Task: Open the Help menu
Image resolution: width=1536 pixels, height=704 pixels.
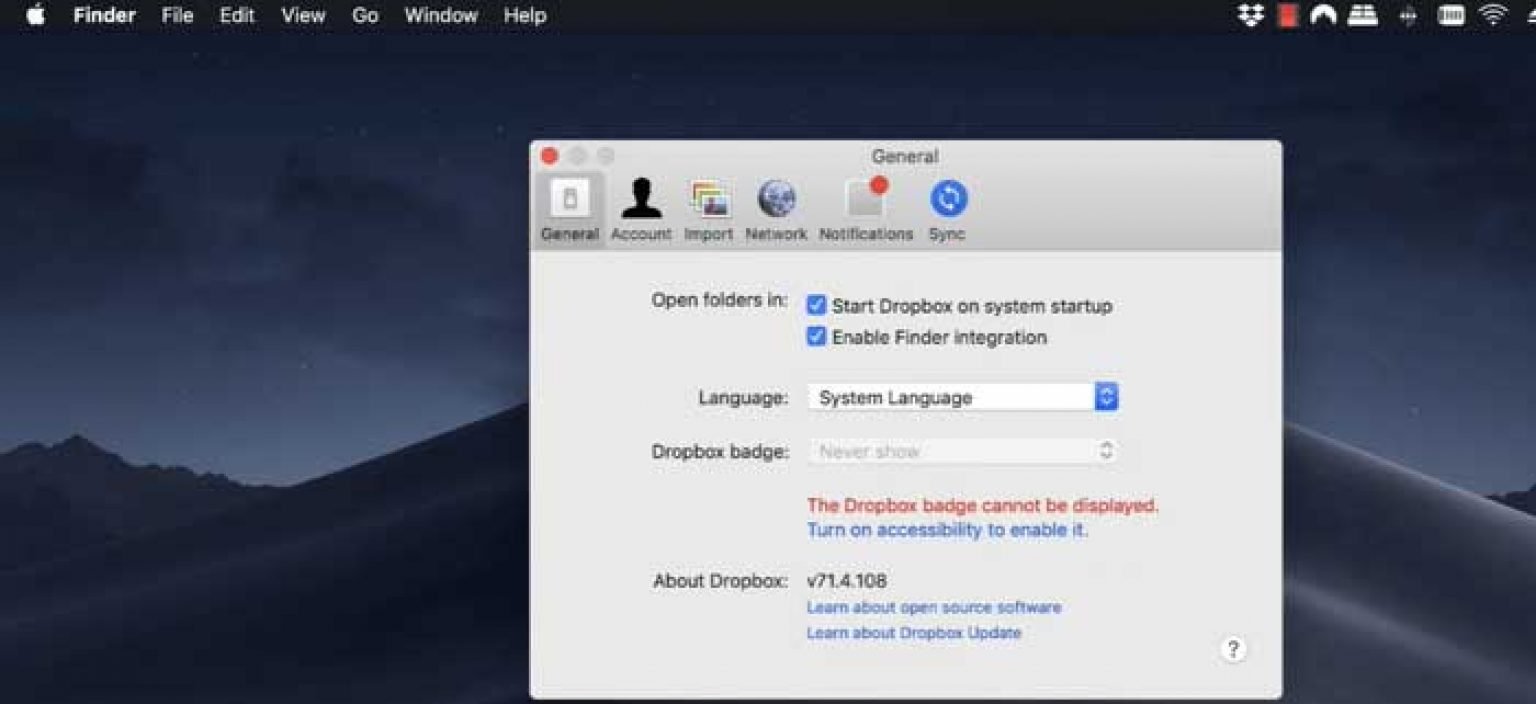Action: tap(525, 15)
